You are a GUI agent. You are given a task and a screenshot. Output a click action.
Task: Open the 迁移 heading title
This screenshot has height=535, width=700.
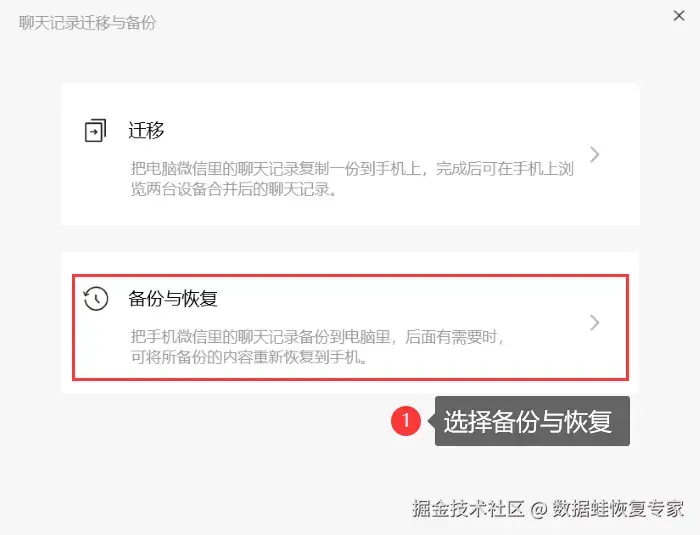click(x=146, y=130)
